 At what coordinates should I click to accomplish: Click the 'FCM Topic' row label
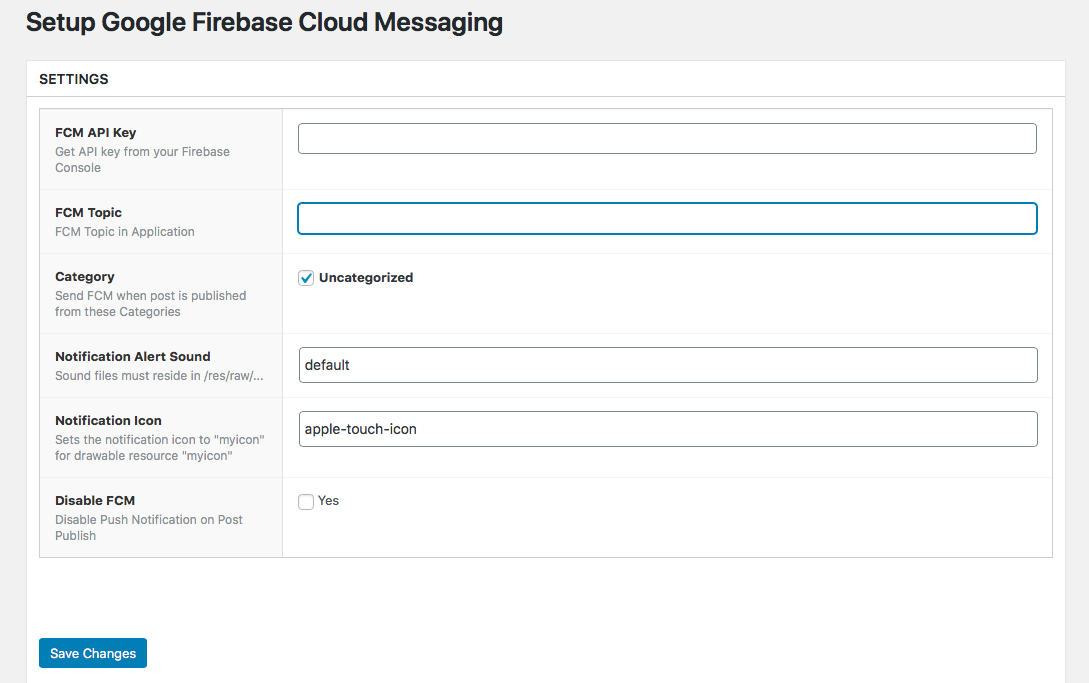tap(88, 213)
